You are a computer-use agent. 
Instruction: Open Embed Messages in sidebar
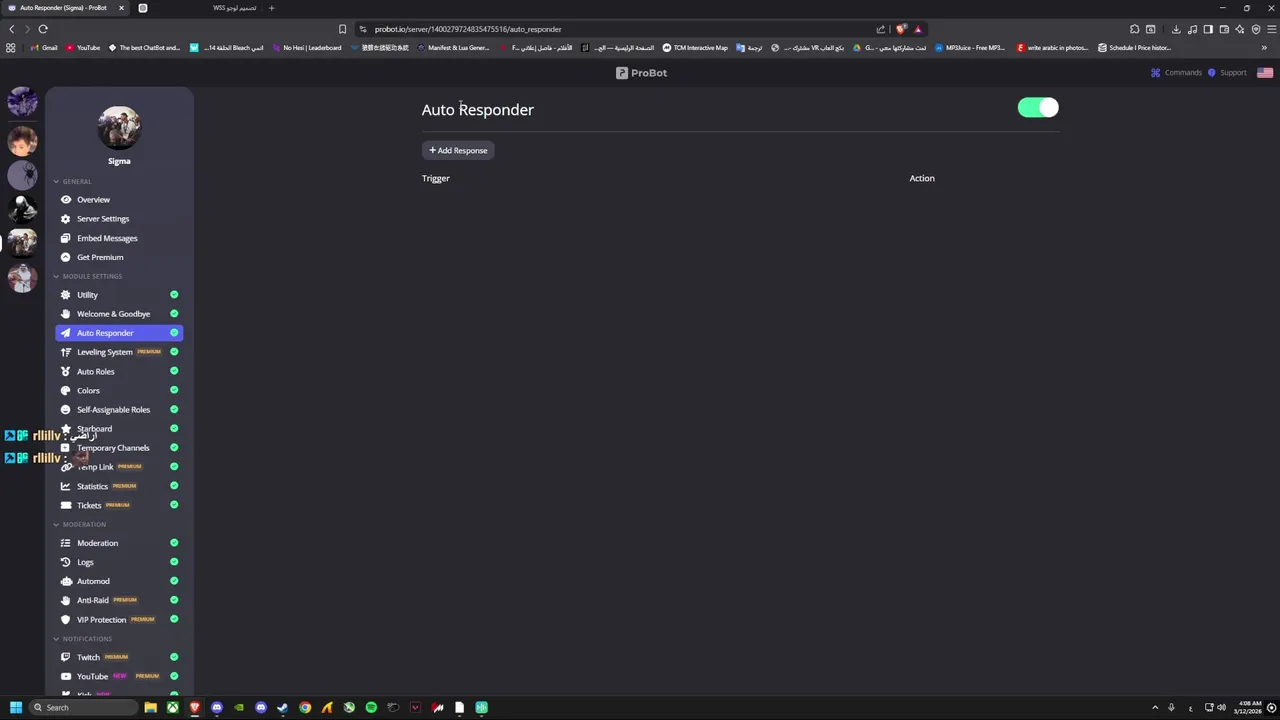(107, 238)
